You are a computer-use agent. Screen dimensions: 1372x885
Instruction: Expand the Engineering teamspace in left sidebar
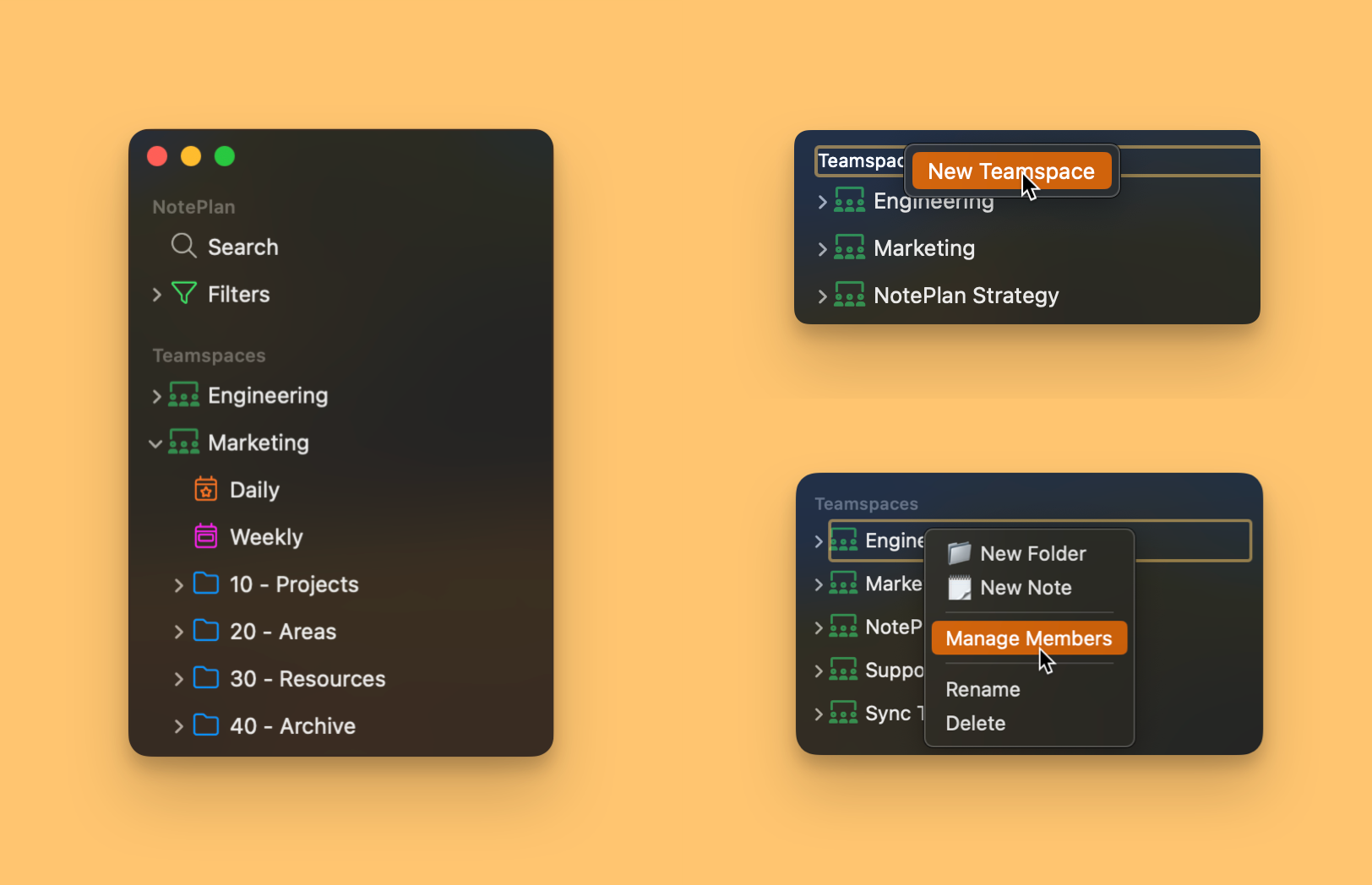156,395
